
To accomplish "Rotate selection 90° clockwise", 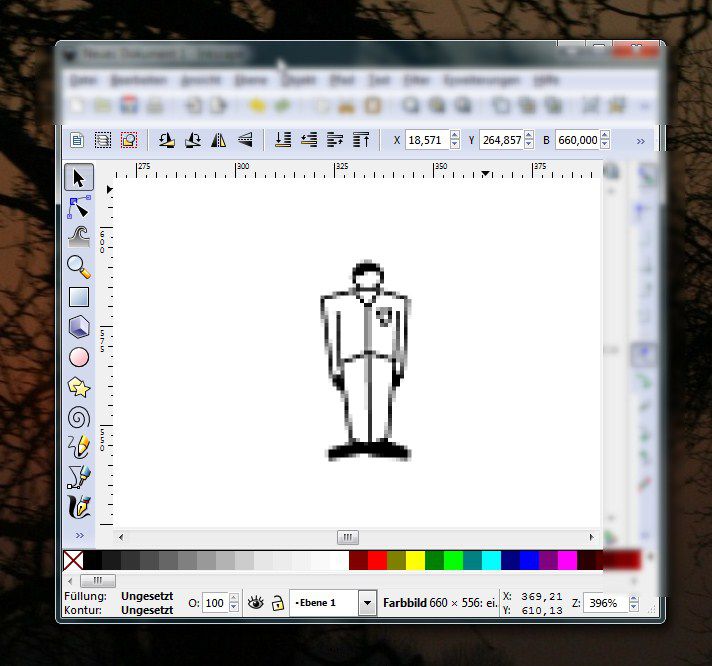I will pos(193,140).
